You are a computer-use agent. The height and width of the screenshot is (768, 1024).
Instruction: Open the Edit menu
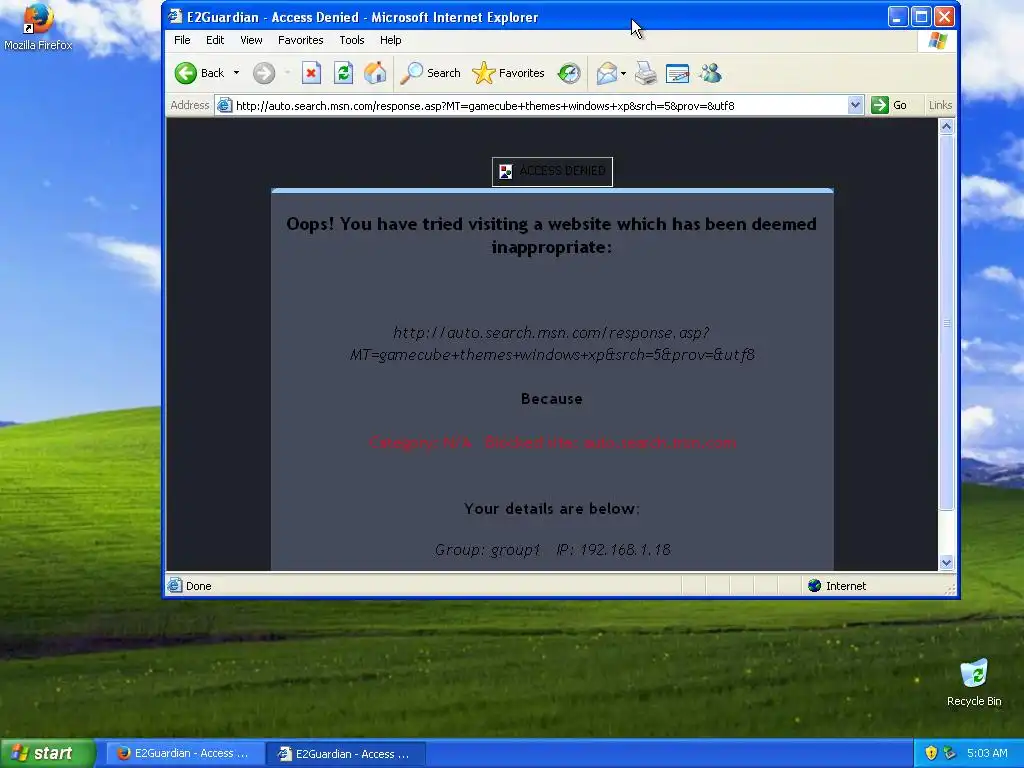(215, 40)
